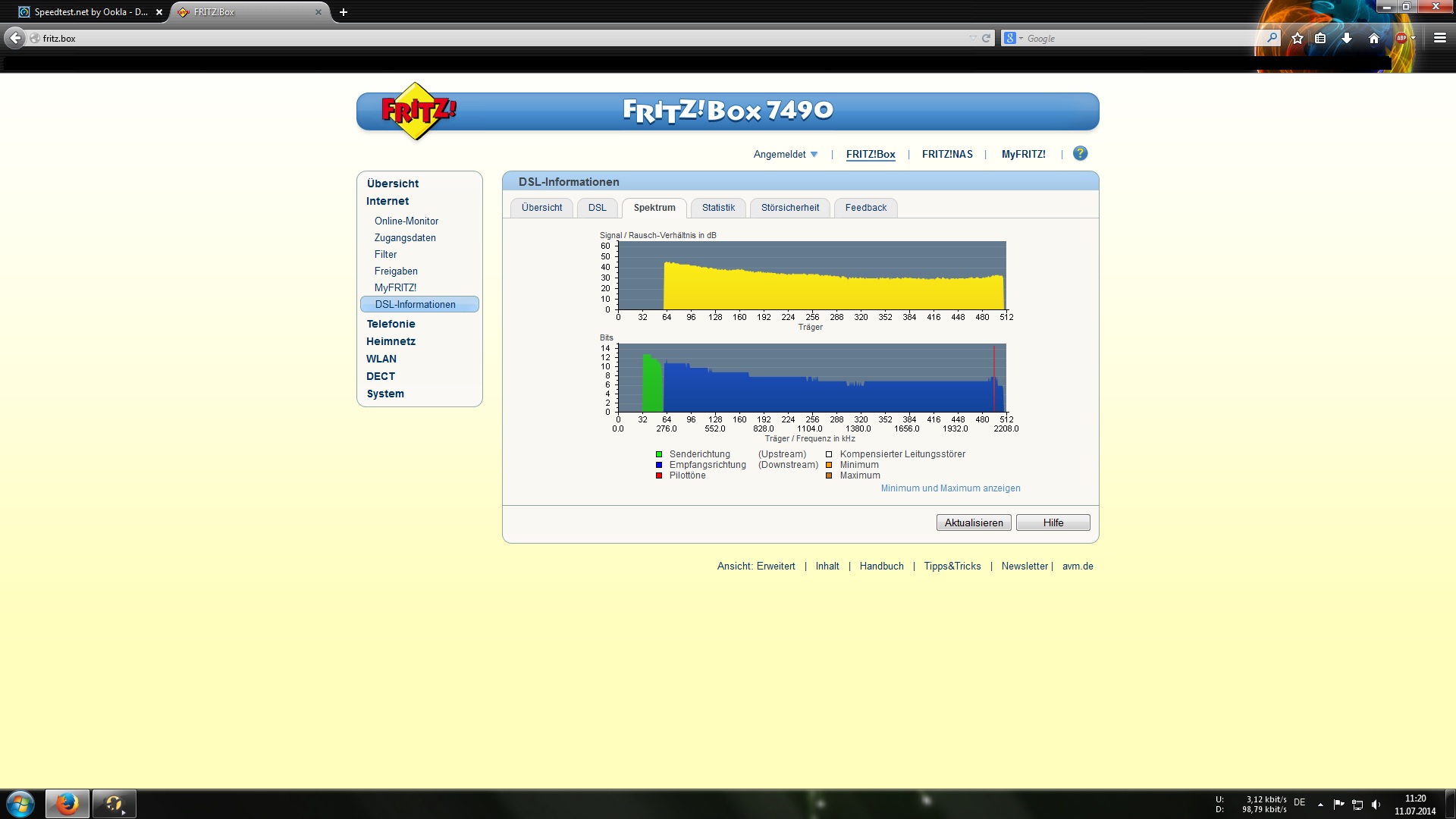Click the browser back arrow button
Viewport: 1456px width, 819px height.
click(x=15, y=38)
